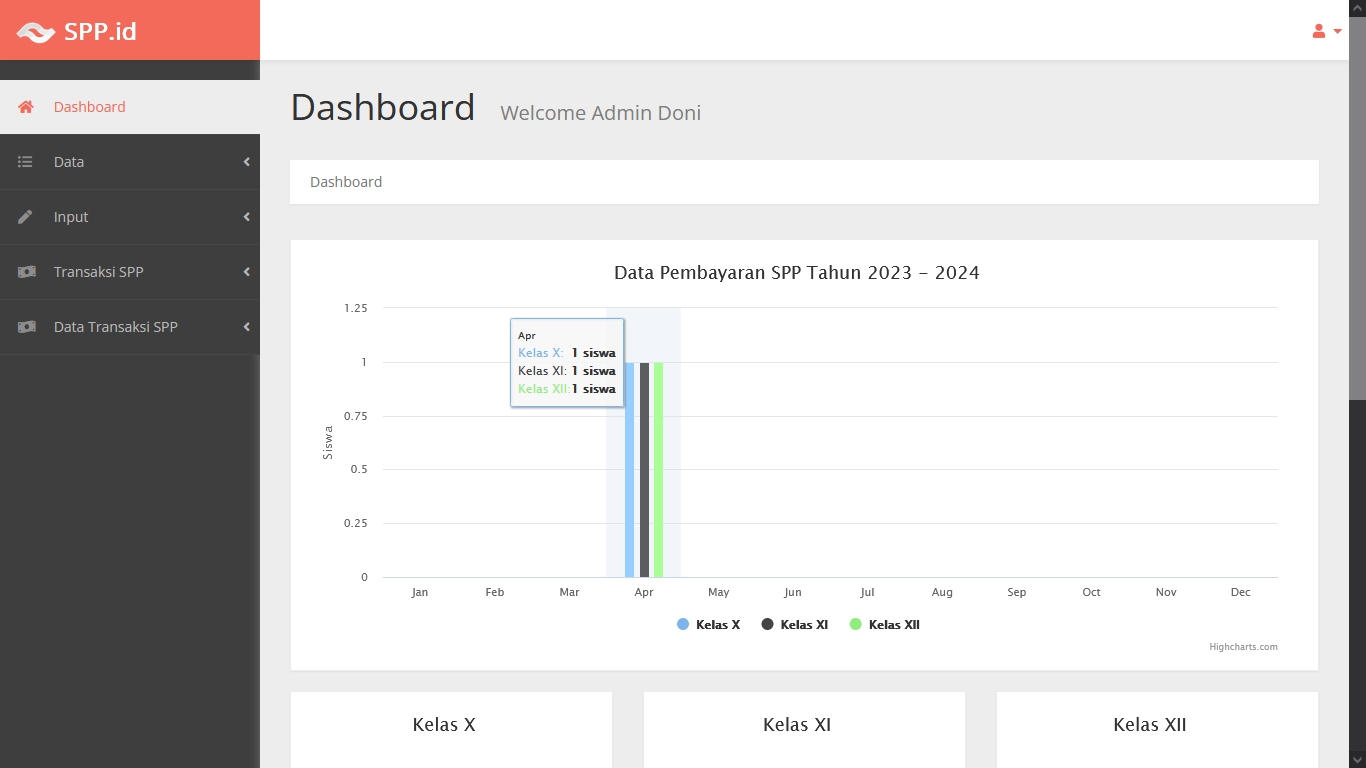The image size is (1366, 768).
Task: Expand the Data menu chevron
Action: coord(246,162)
